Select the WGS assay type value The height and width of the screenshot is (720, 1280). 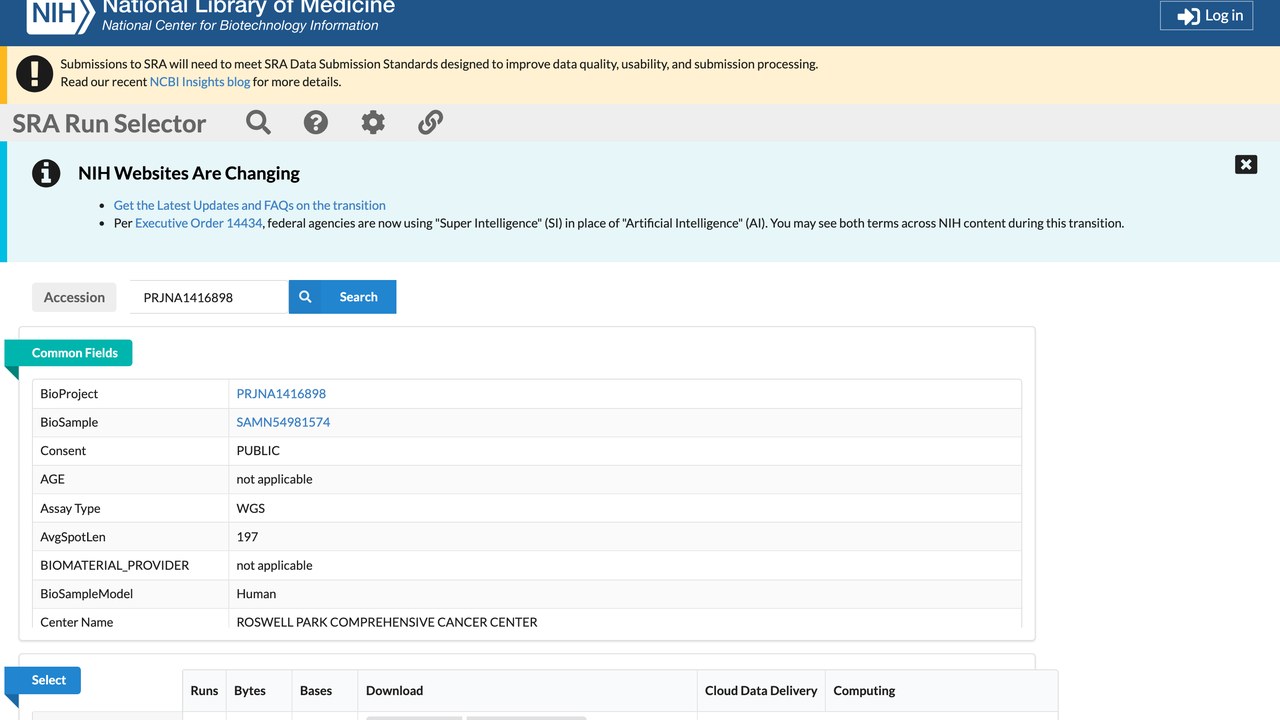click(x=251, y=508)
